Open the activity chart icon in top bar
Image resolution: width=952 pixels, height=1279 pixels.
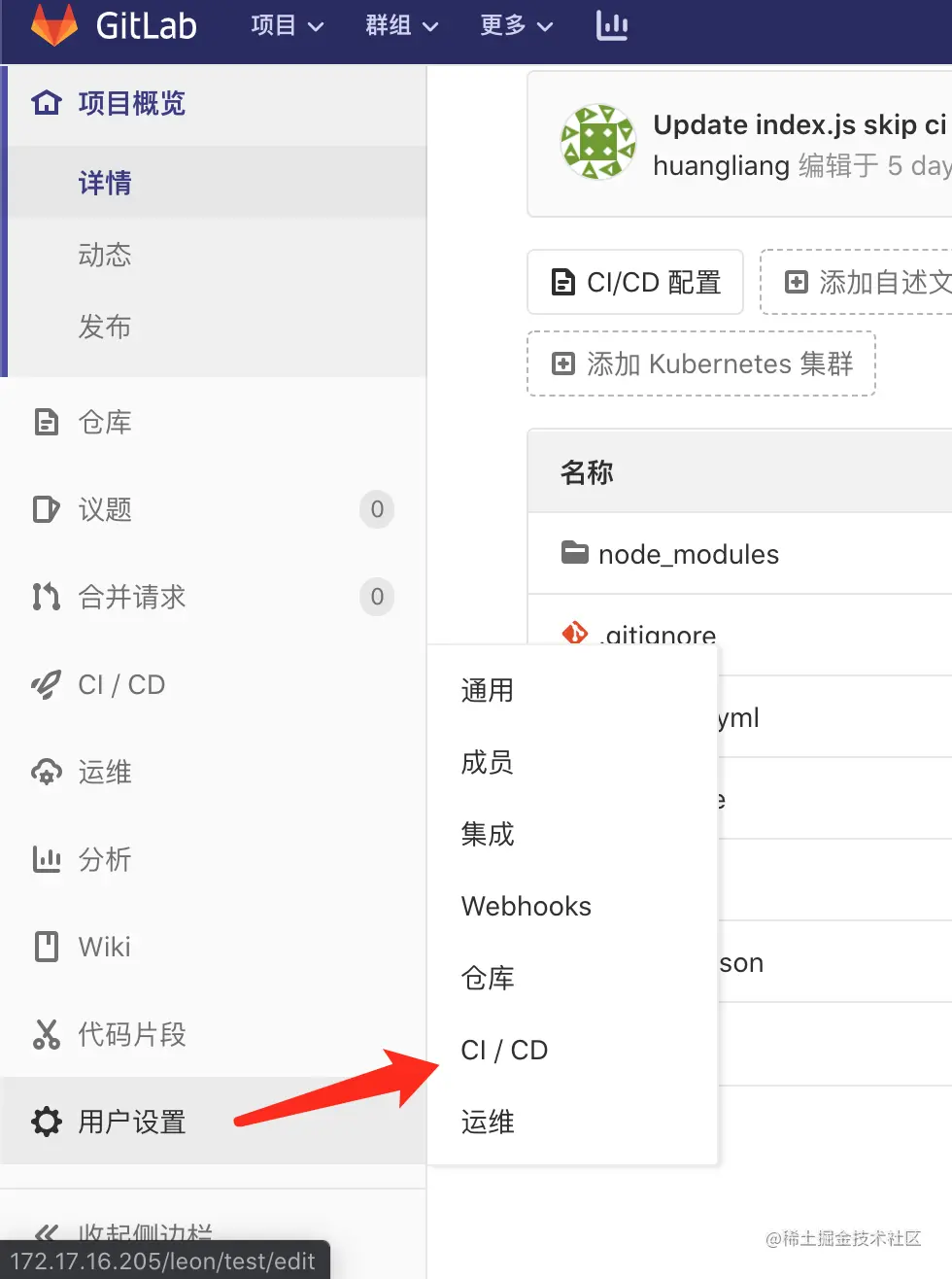point(612,26)
